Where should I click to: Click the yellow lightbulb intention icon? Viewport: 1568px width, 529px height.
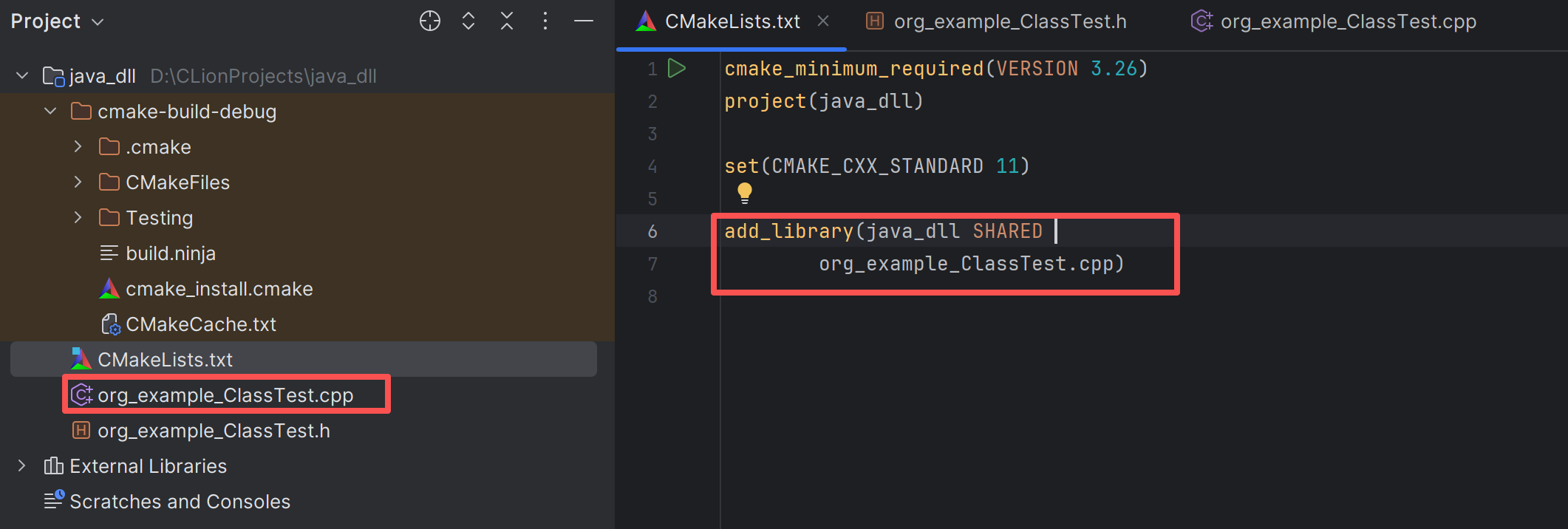point(745,193)
